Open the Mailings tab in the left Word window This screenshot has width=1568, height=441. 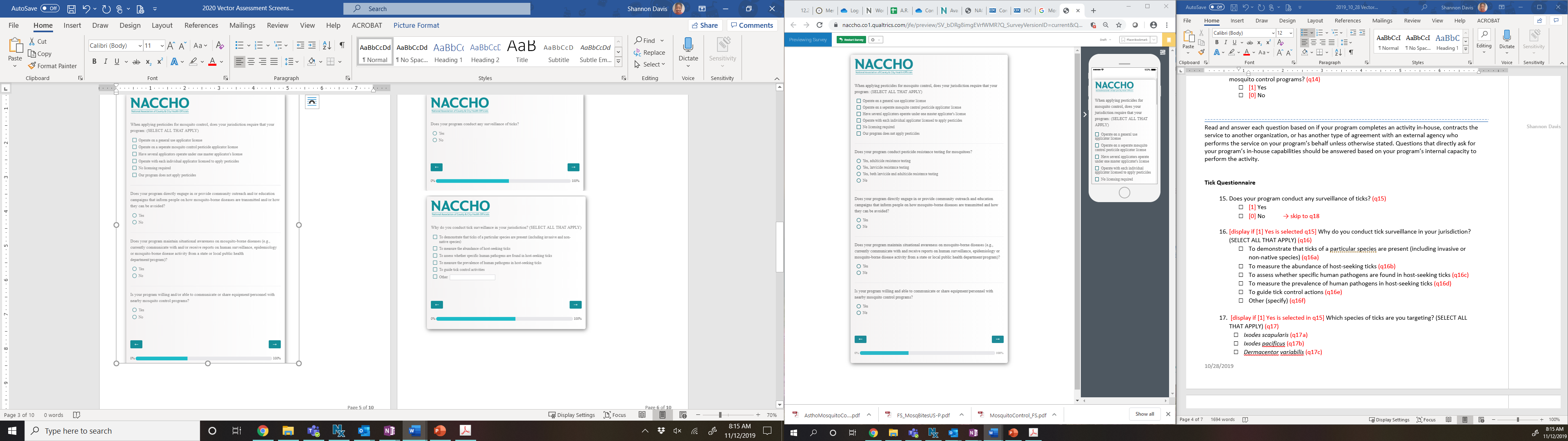242,26
